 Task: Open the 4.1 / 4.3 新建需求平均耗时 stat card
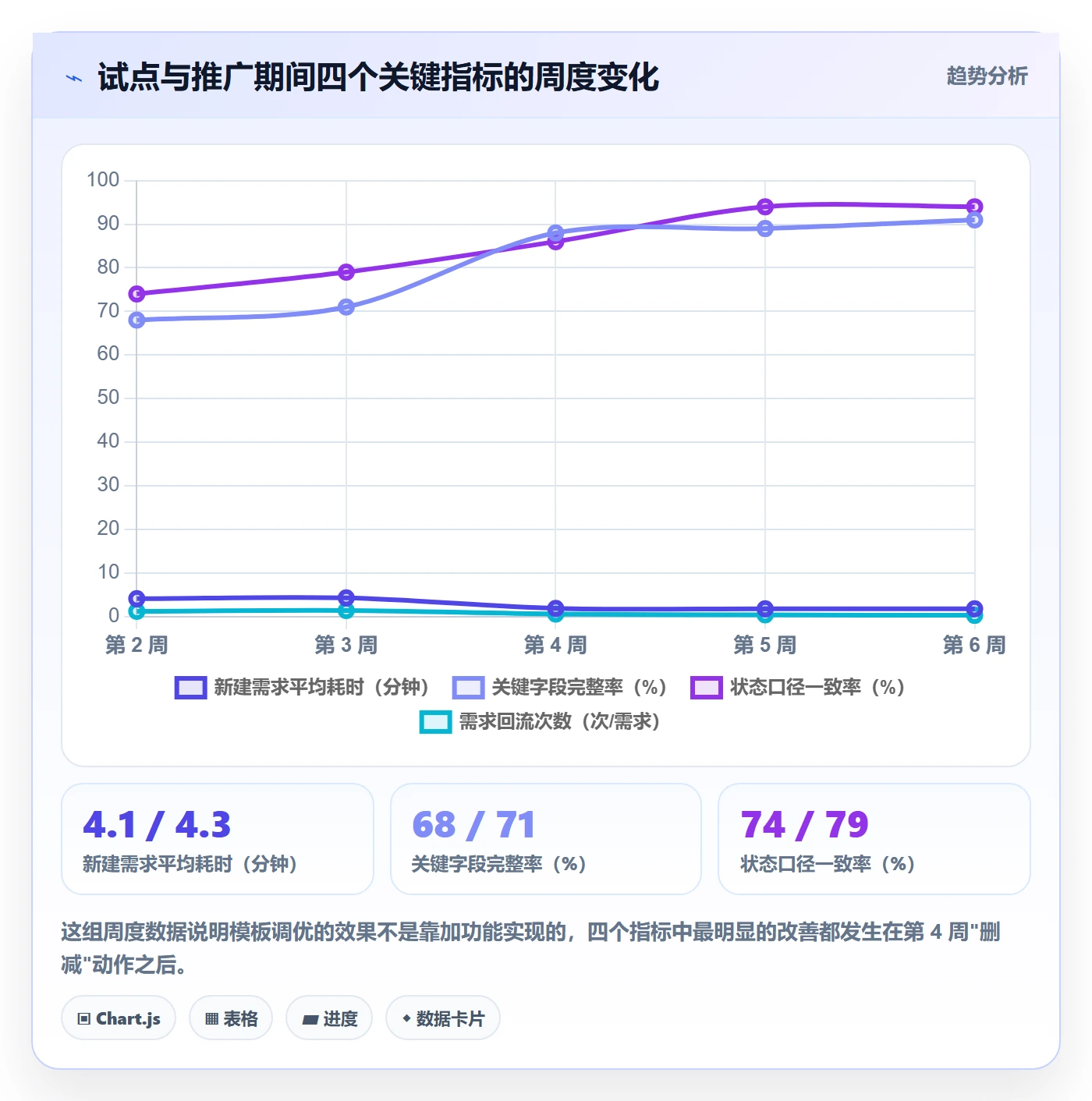(218, 839)
